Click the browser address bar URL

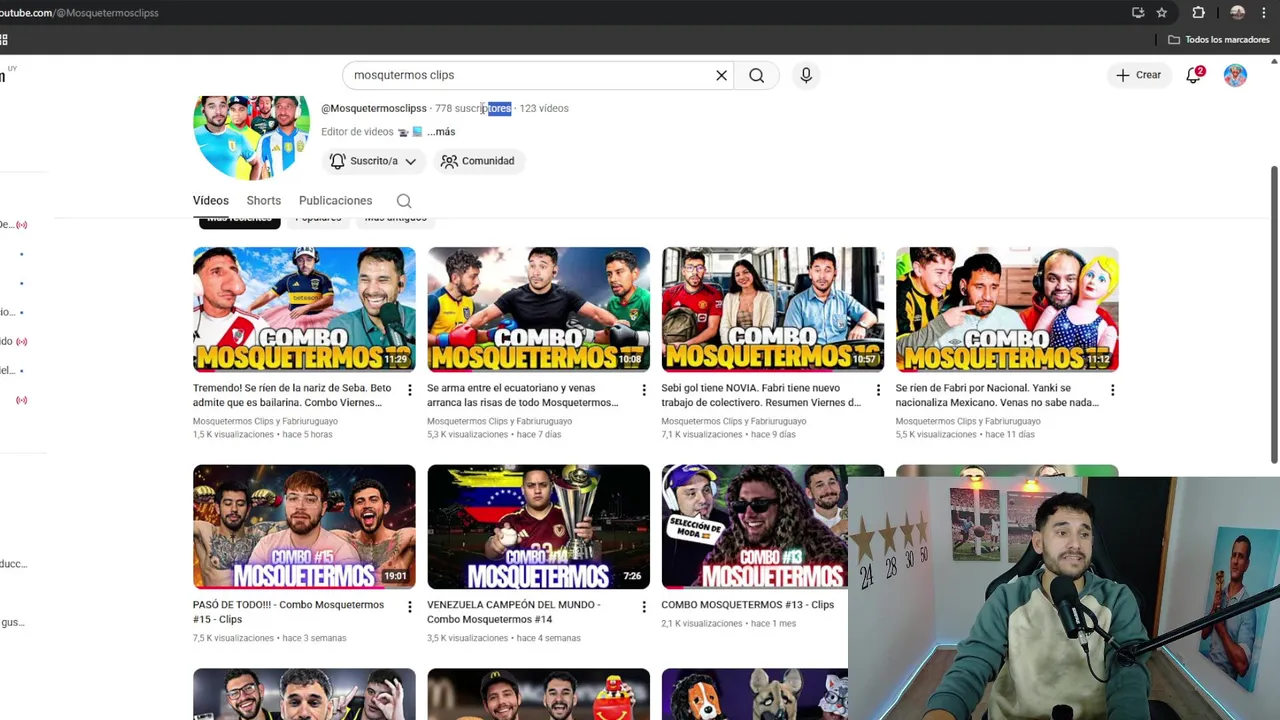pos(79,13)
